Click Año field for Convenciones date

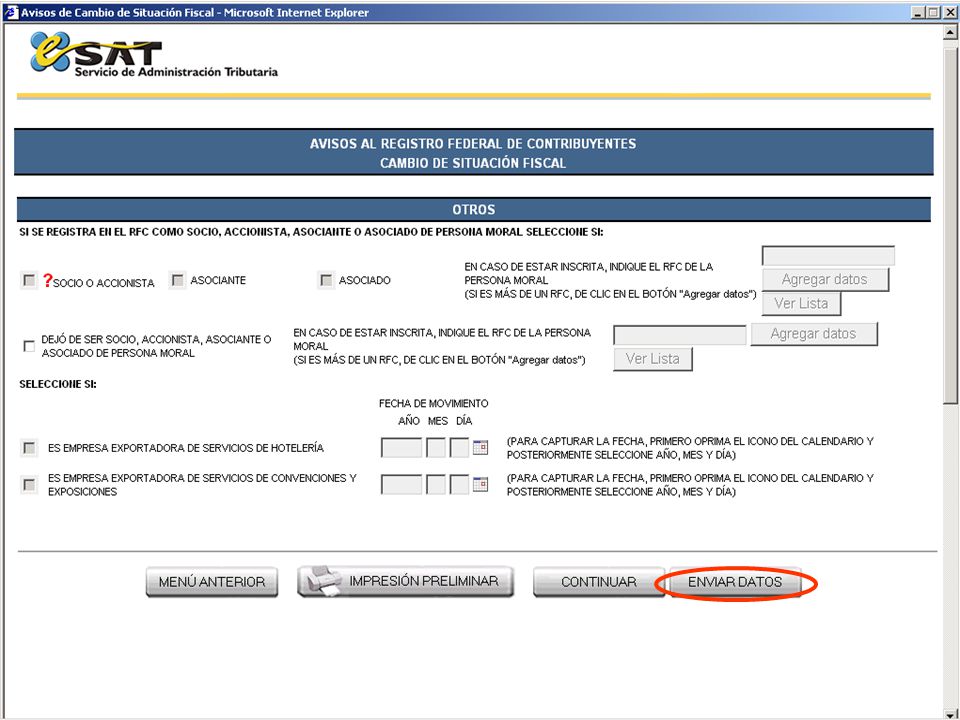point(401,484)
